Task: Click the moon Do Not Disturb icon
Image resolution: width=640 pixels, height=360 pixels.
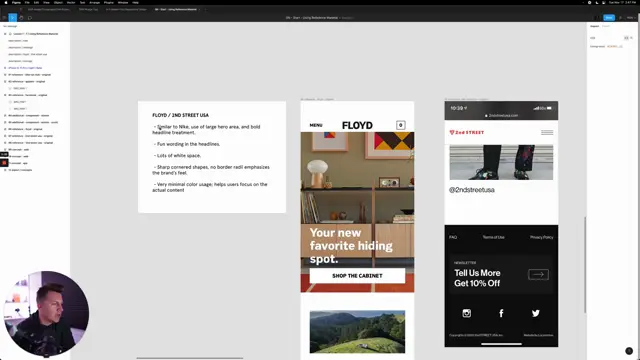Action: [x=597, y=2]
